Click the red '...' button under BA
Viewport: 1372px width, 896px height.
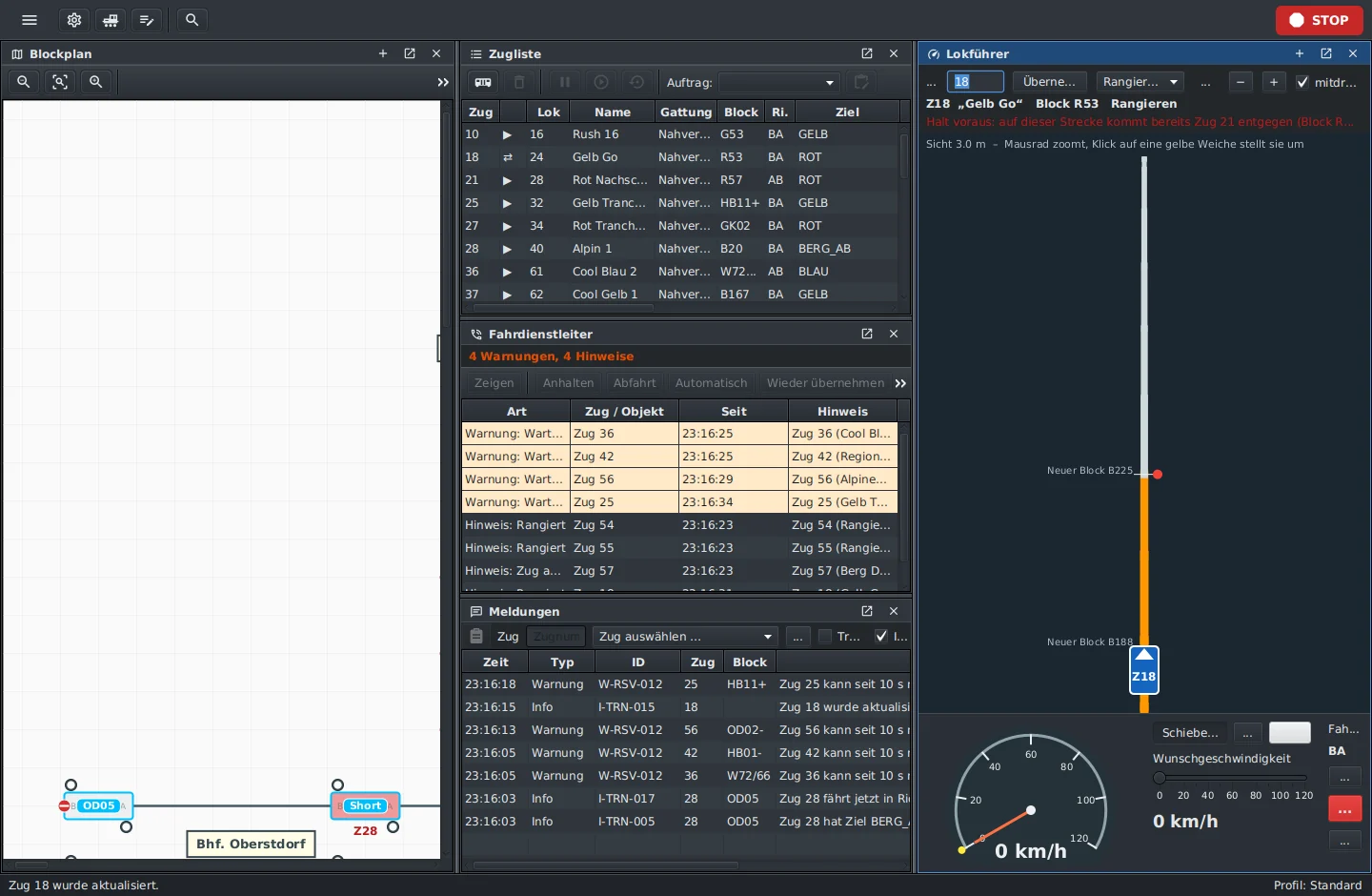(x=1345, y=809)
